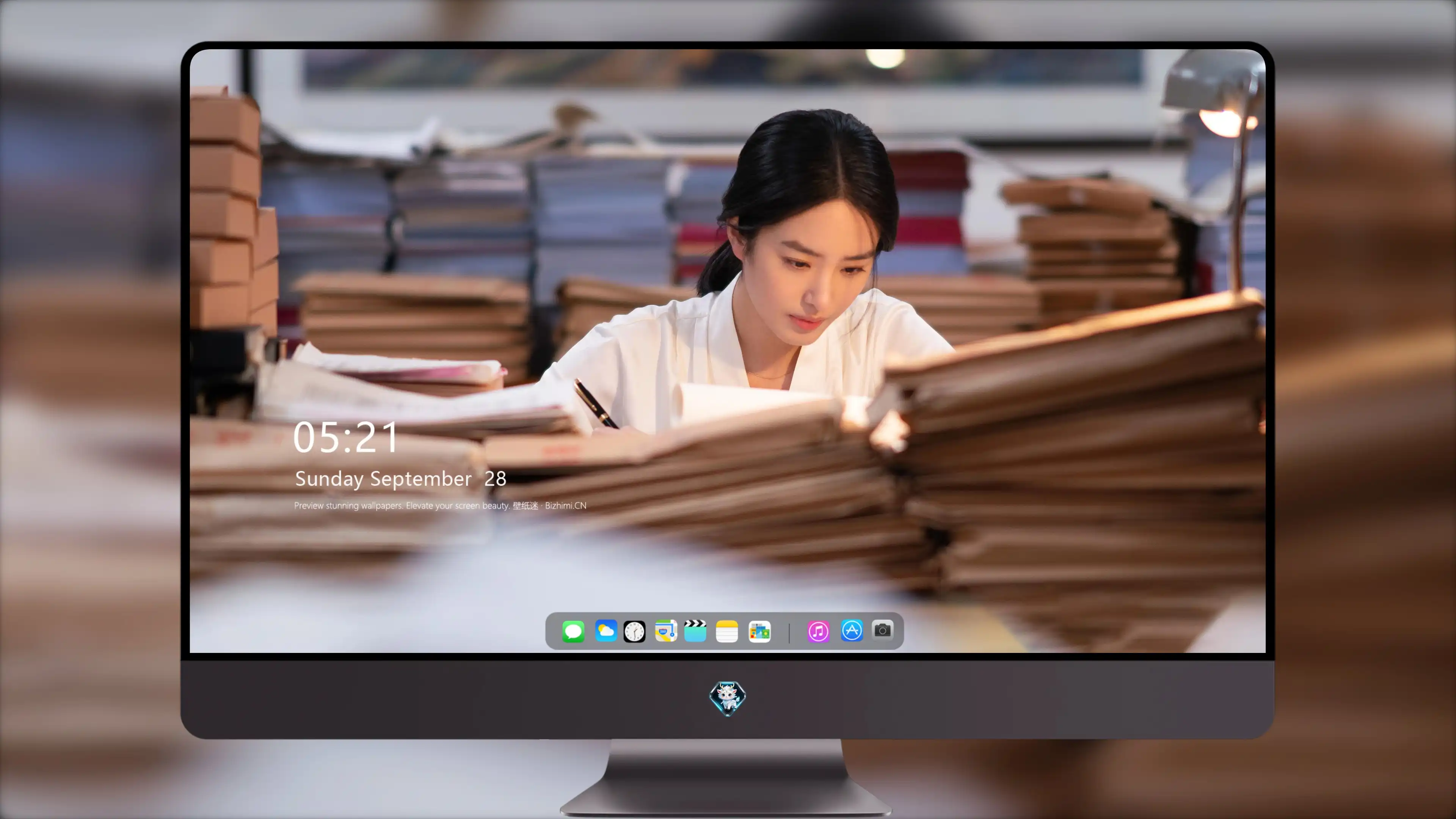Launch the Videos clapperboard app
This screenshot has width=1456, height=819.
(x=695, y=631)
